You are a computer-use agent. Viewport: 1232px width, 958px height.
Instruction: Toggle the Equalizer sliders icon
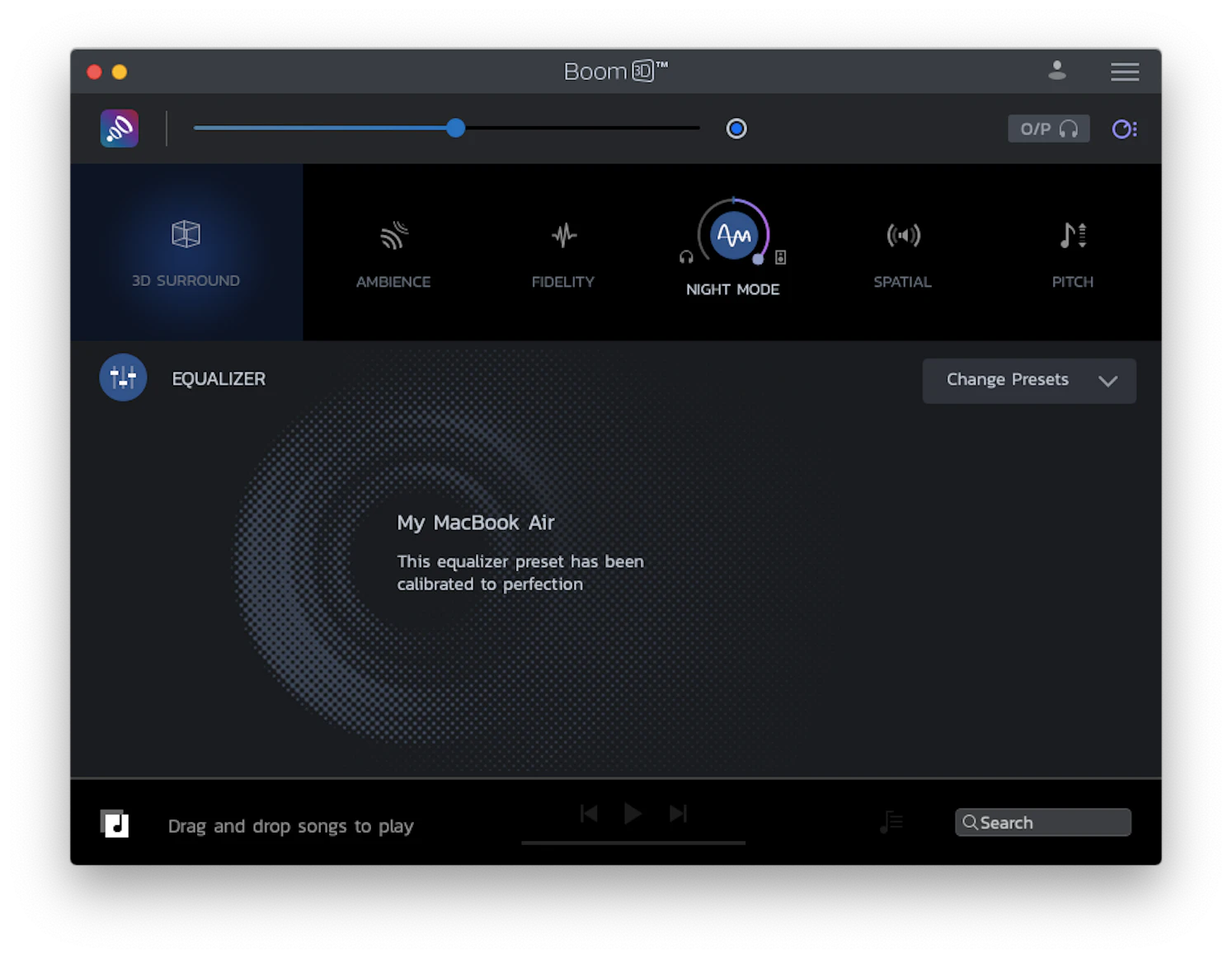123,378
